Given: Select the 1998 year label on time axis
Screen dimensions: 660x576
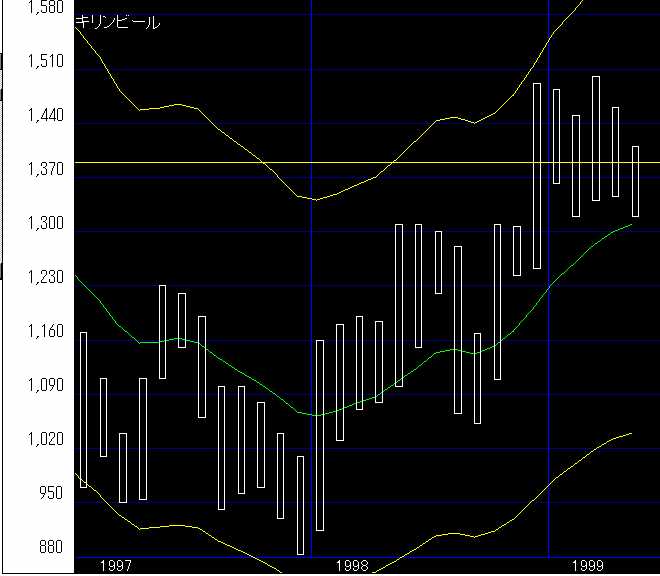Looking at the screenshot, I should pos(353,566).
